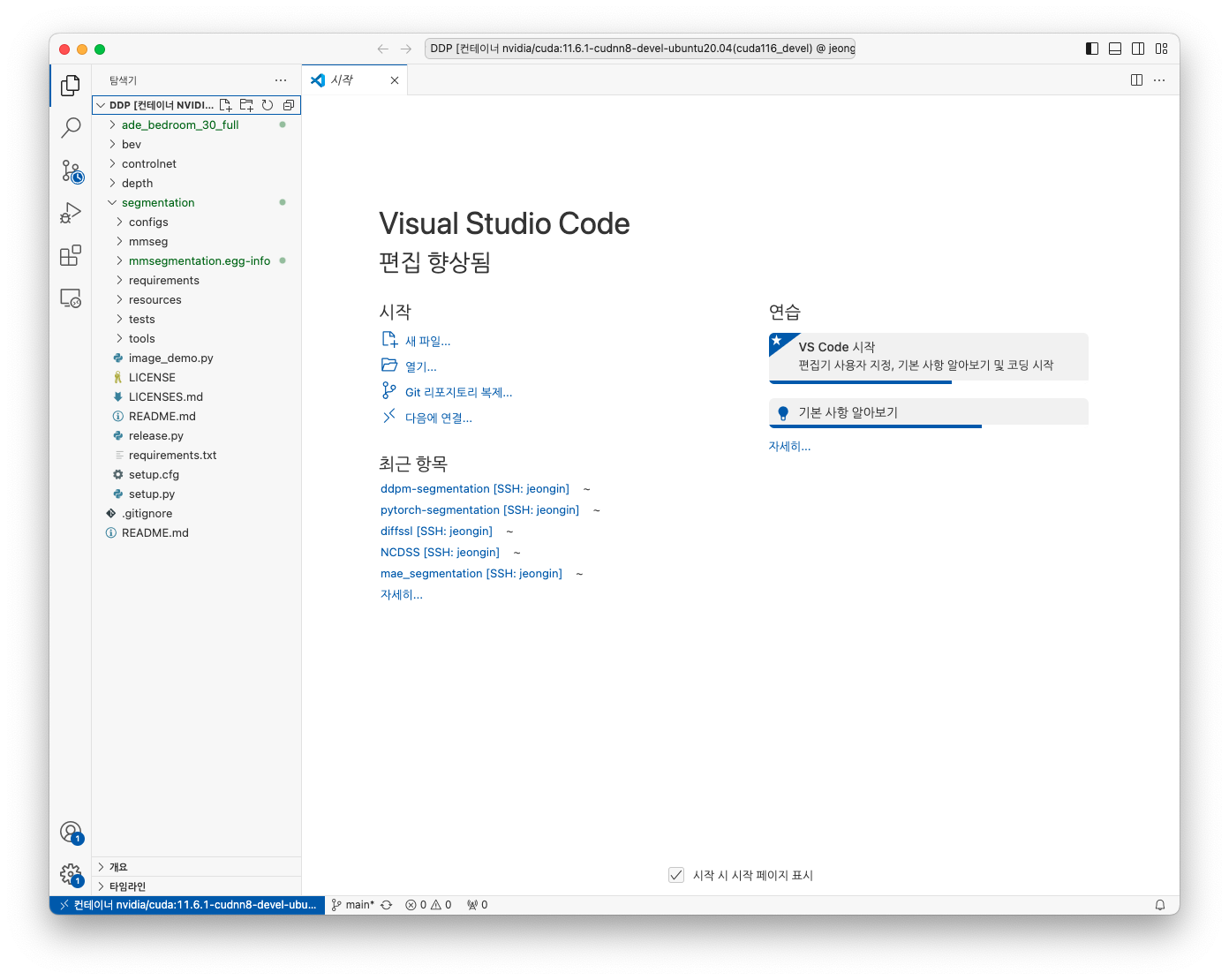Click 자세히... under recent items
1229x980 pixels.
click(x=402, y=594)
